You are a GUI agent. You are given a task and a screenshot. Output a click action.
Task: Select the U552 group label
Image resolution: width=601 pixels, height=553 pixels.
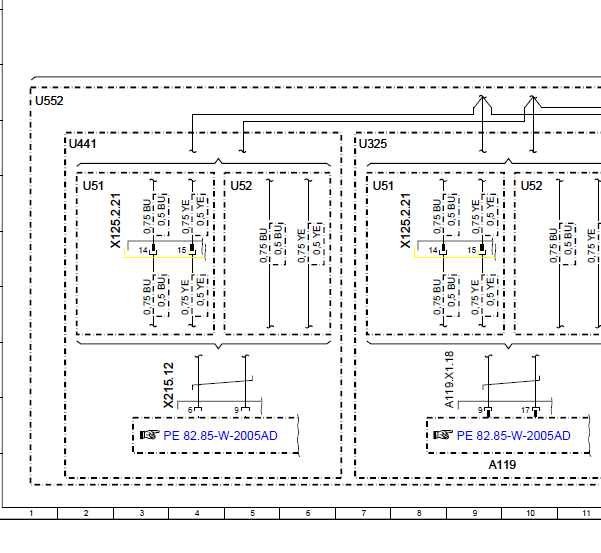coord(49,101)
